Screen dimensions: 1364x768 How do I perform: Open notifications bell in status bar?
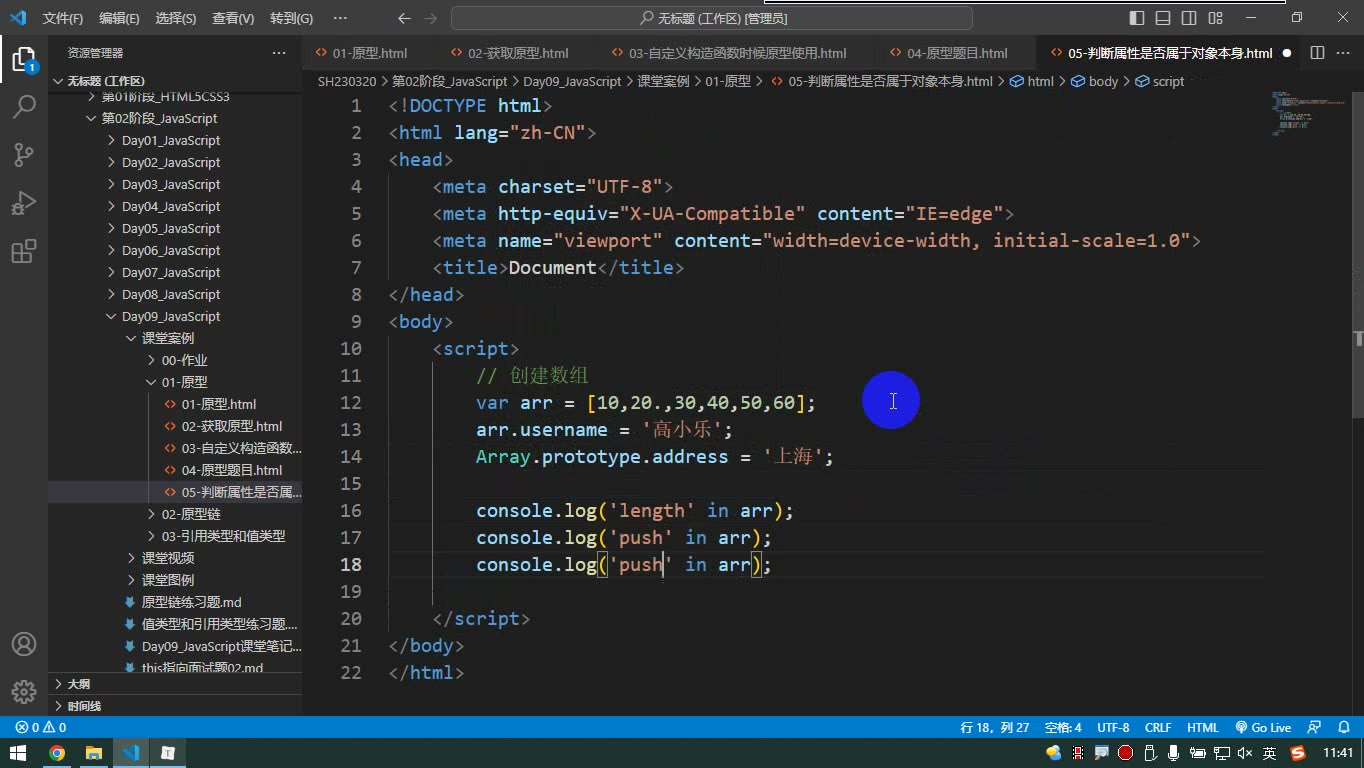[x=1344, y=728]
